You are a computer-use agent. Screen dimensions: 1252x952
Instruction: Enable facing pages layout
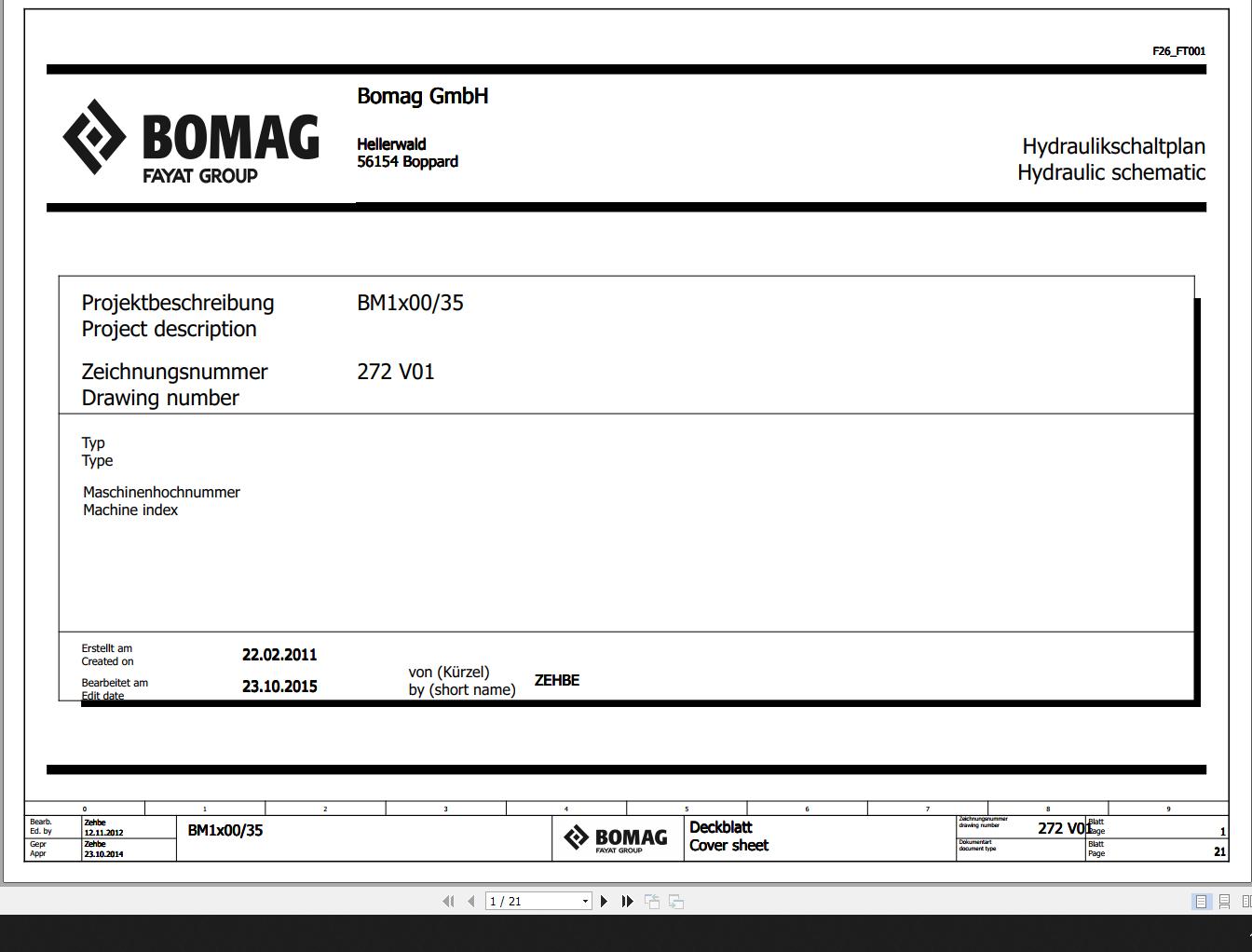pos(1245,901)
